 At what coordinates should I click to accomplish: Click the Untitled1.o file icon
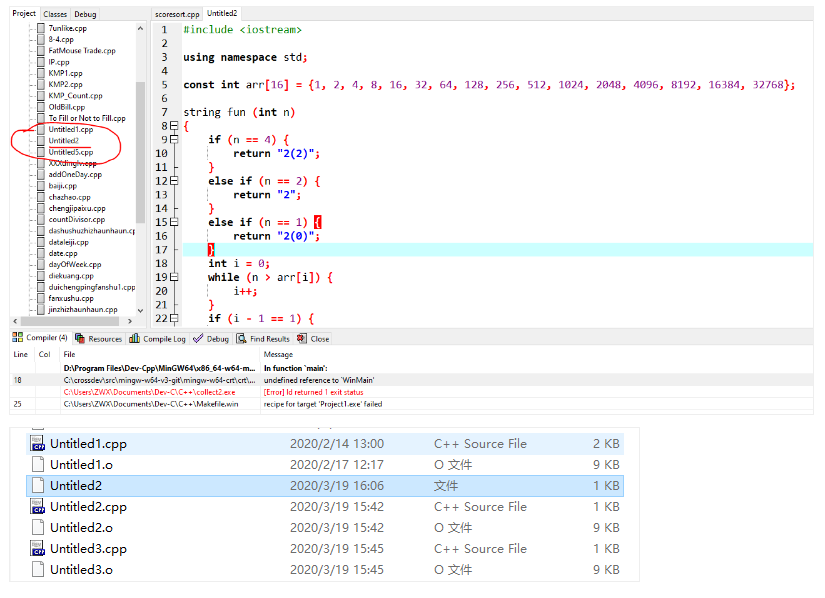(37, 464)
